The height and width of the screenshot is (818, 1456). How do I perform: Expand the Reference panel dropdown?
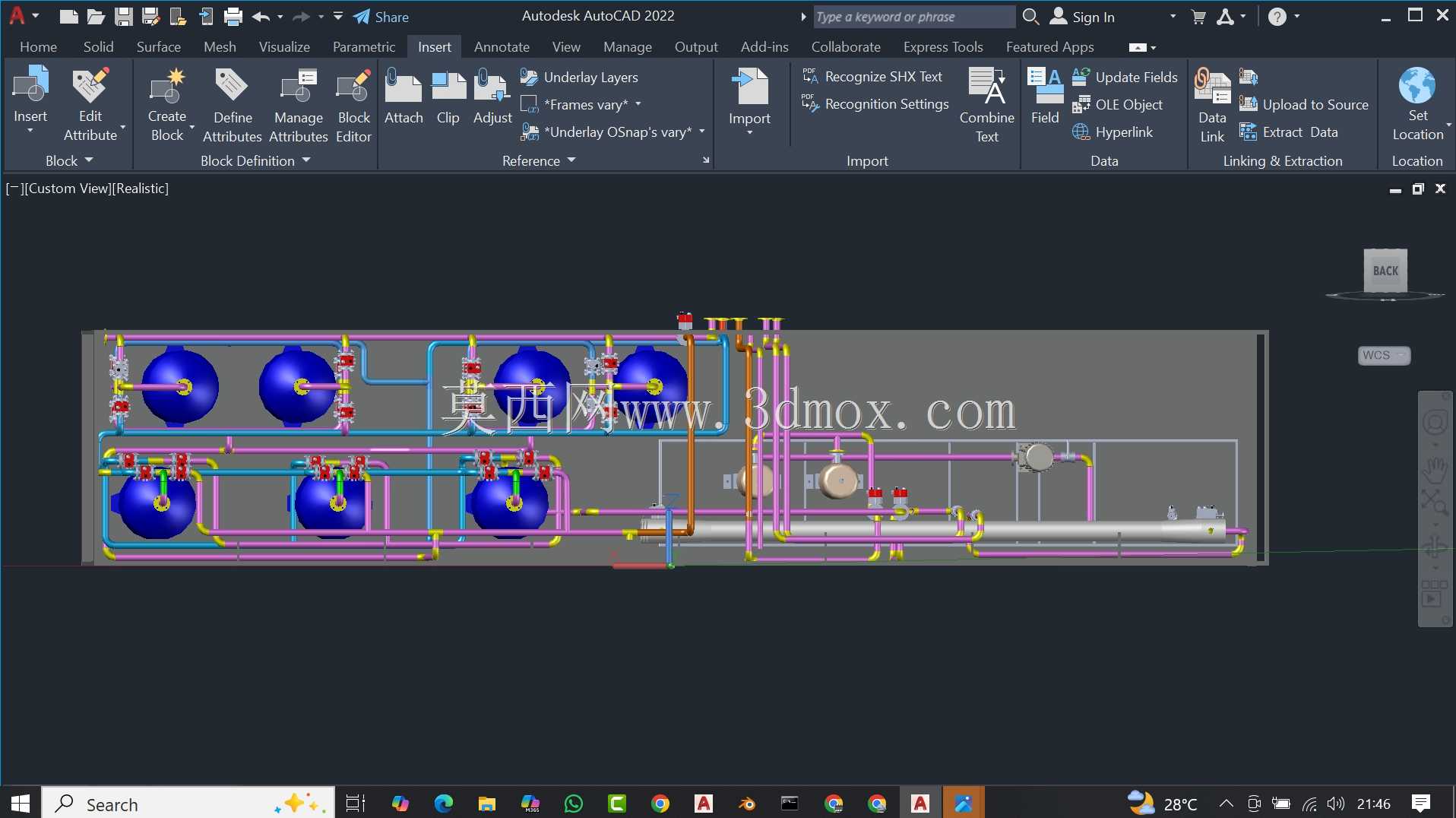[x=538, y=160]
